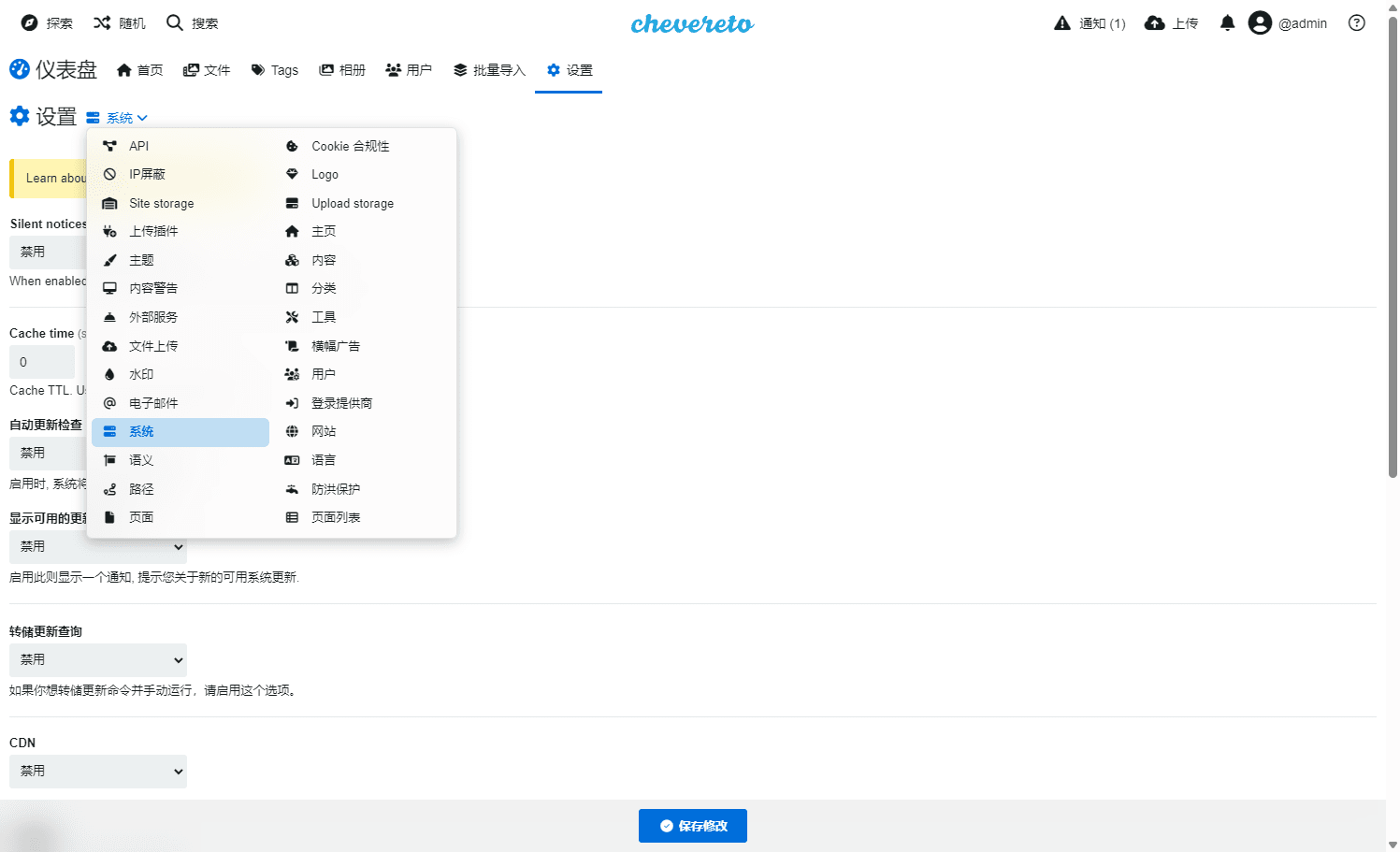
Task: Click the 网站 globe icon
Action: 292,431
